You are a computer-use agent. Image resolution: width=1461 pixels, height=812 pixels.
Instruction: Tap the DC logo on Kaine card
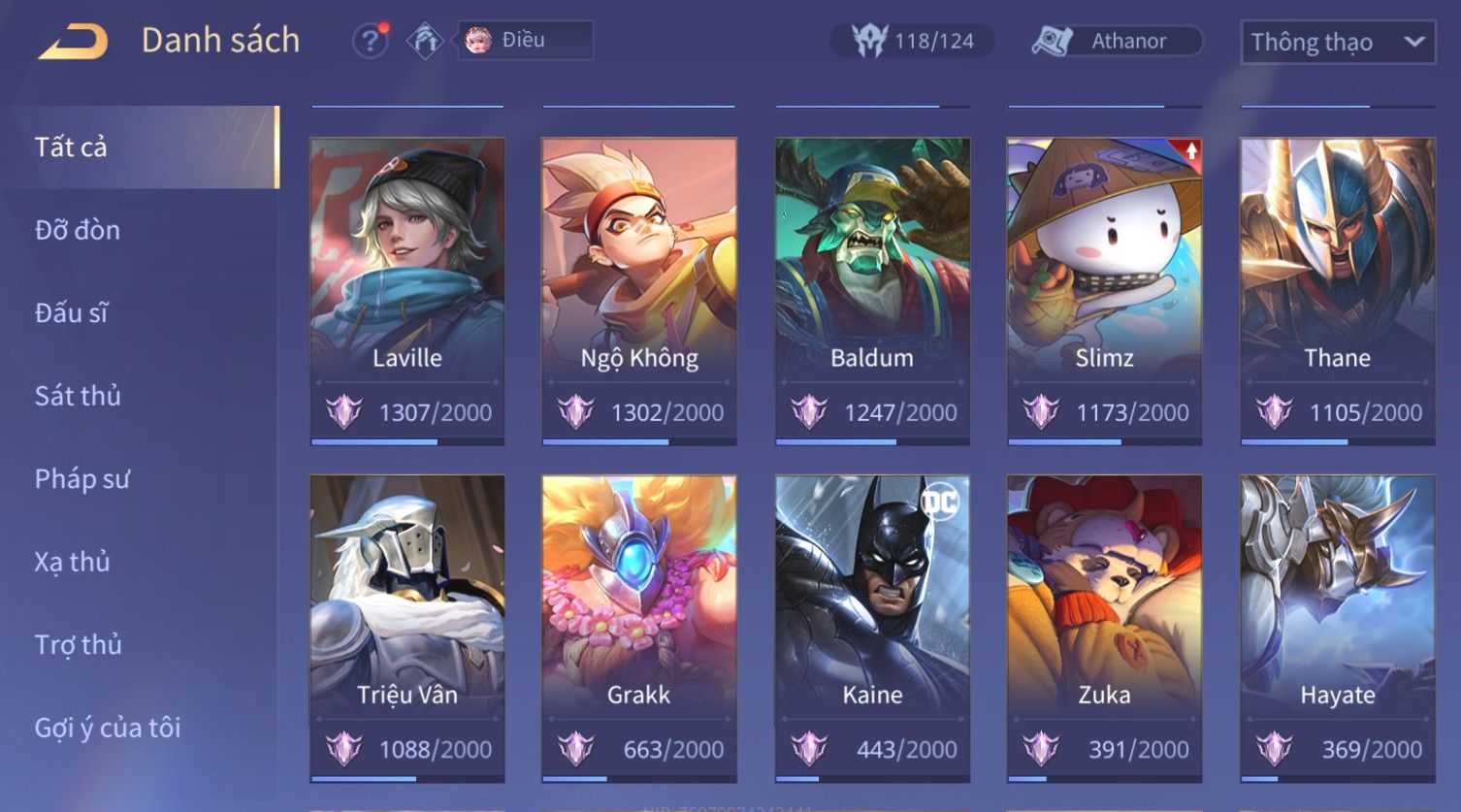pyautogui.click(x=939, y=501)
